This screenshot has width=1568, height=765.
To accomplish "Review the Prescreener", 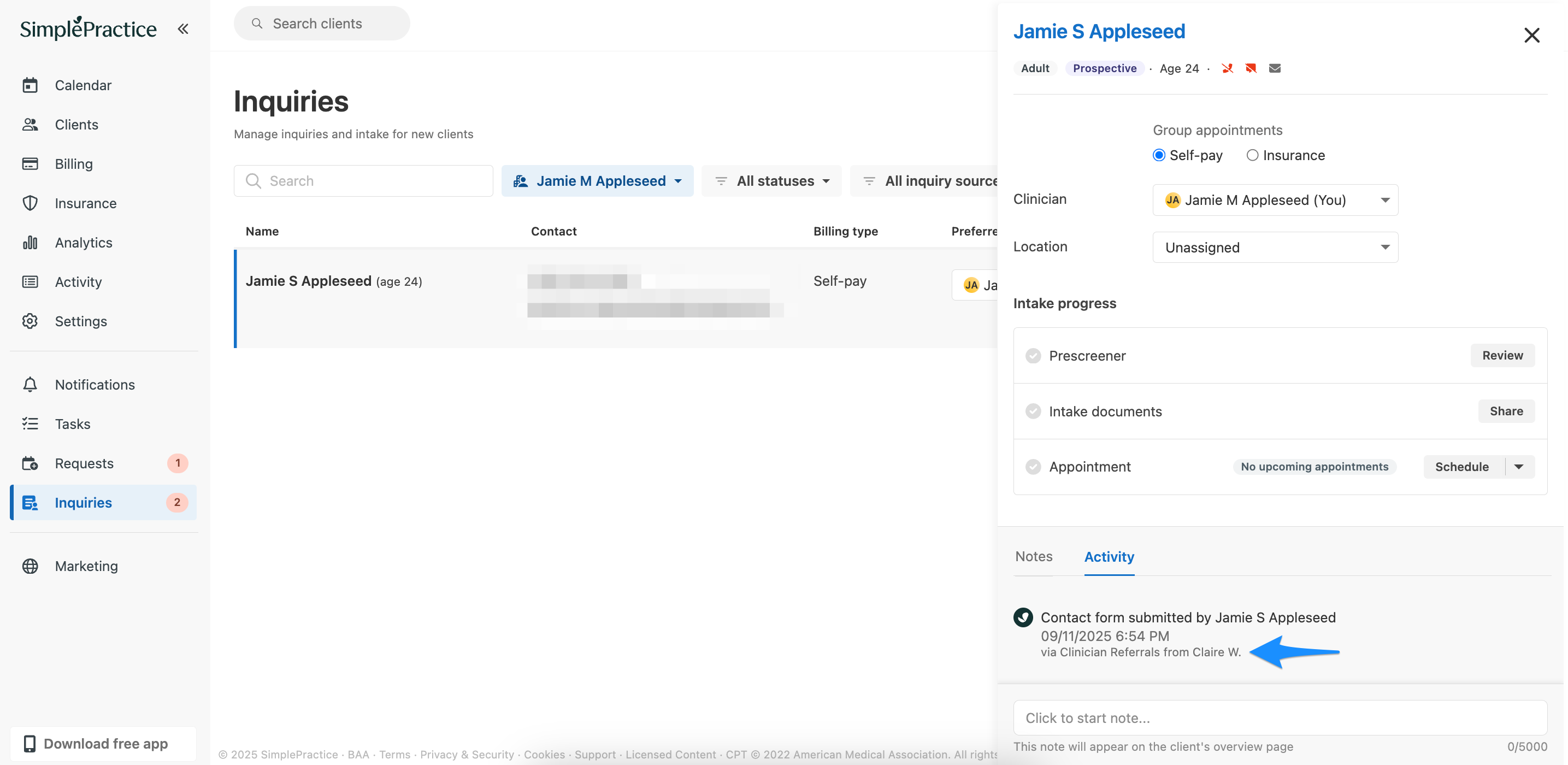I will [x=1502, y=355].
